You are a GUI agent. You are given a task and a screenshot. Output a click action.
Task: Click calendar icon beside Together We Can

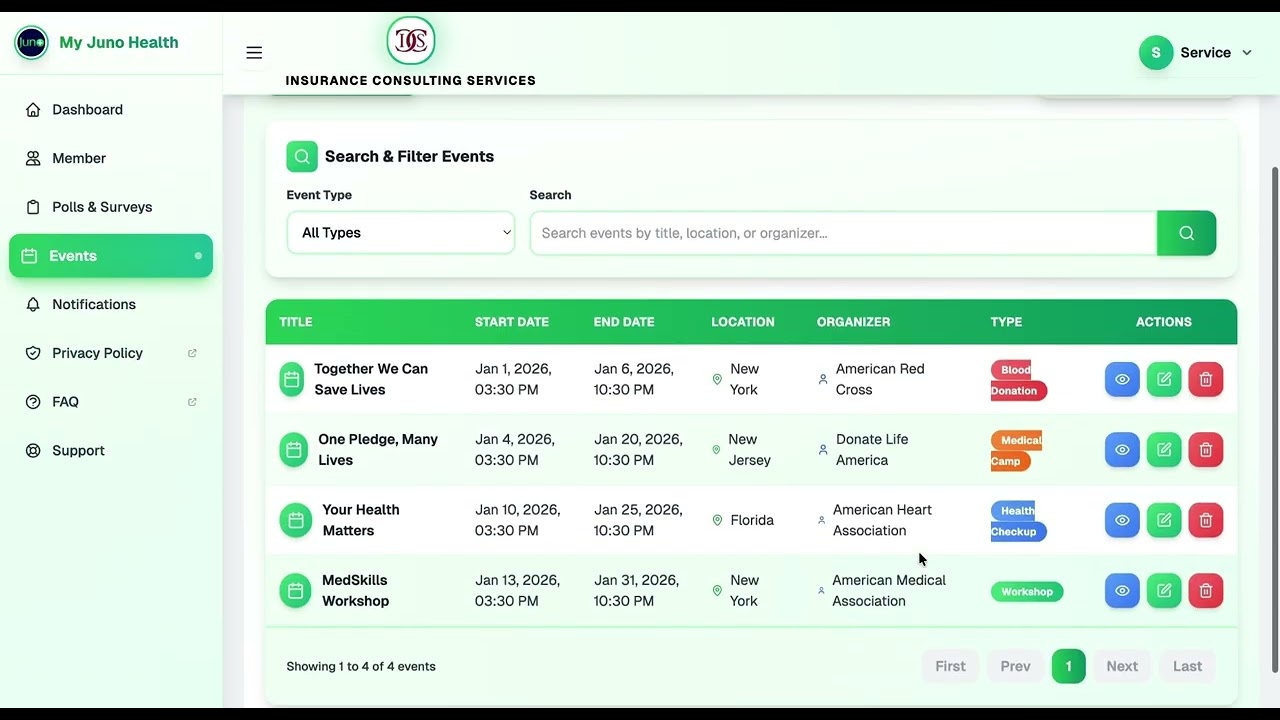tap(292, 380)
